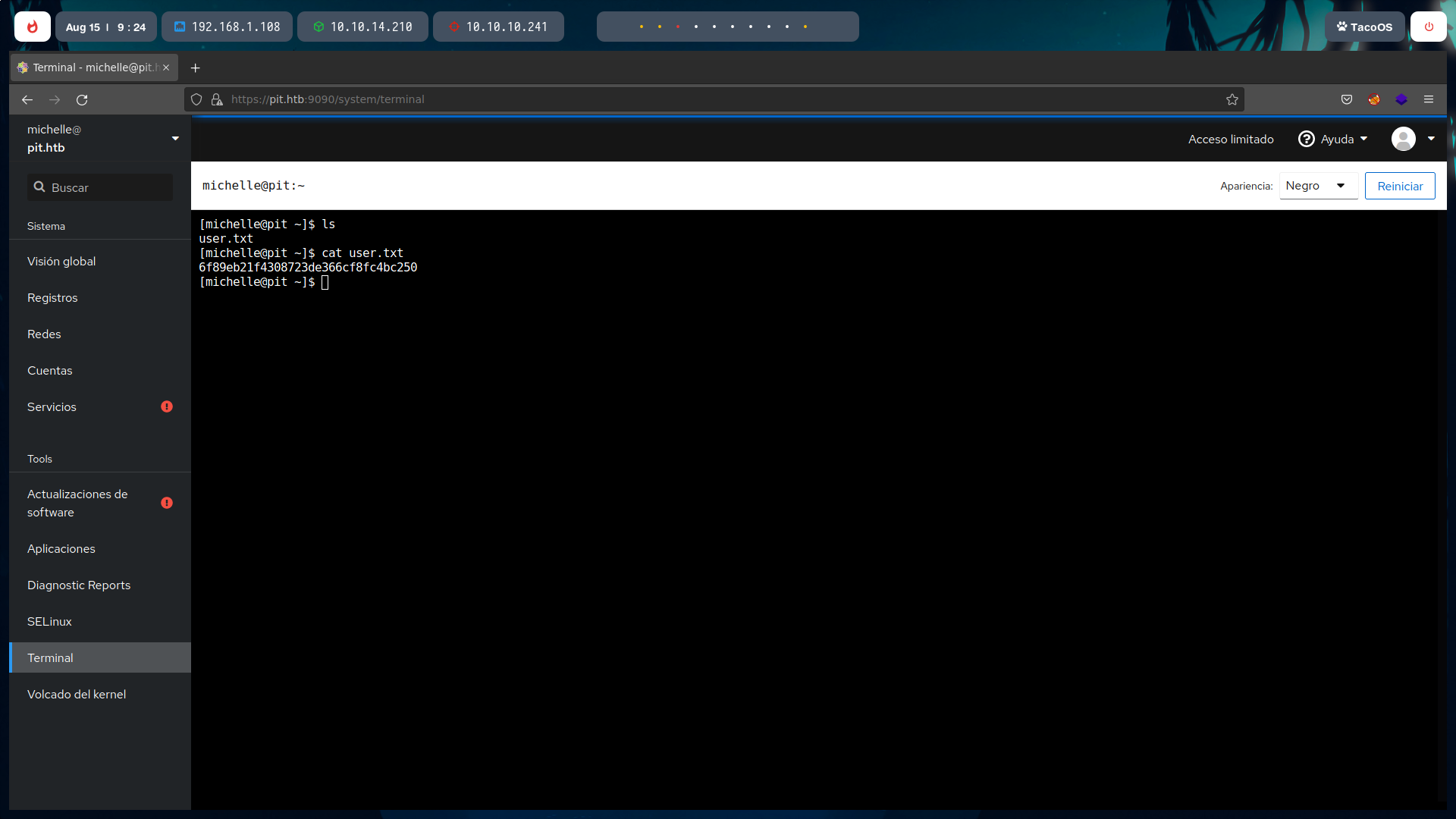Image resolution: width=1456 pixels, height=819 pixels.
Task: Click the browser reload icon
Action: (x=82, y=99)
